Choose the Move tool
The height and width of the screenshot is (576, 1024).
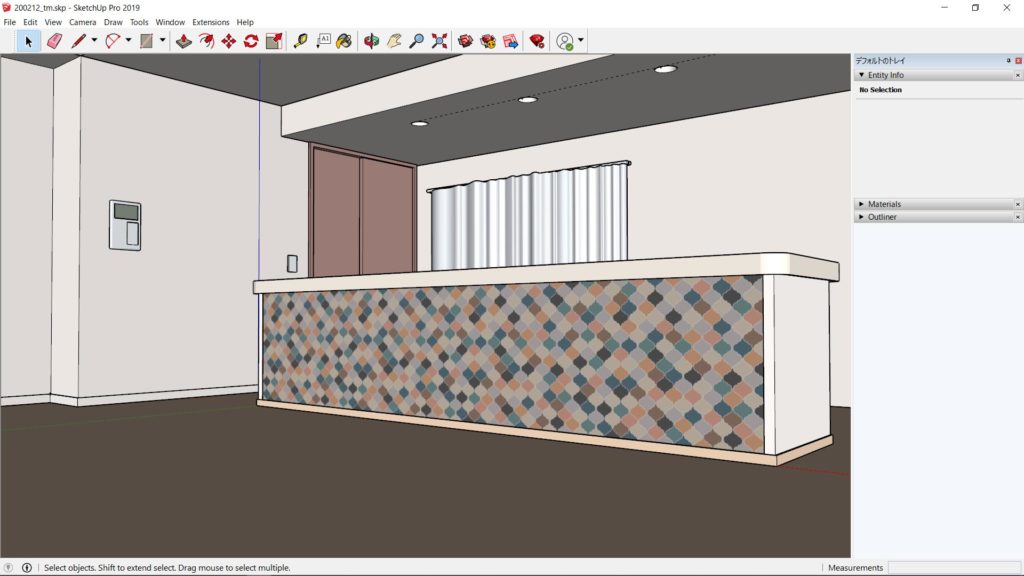click(x=228, y=41)
